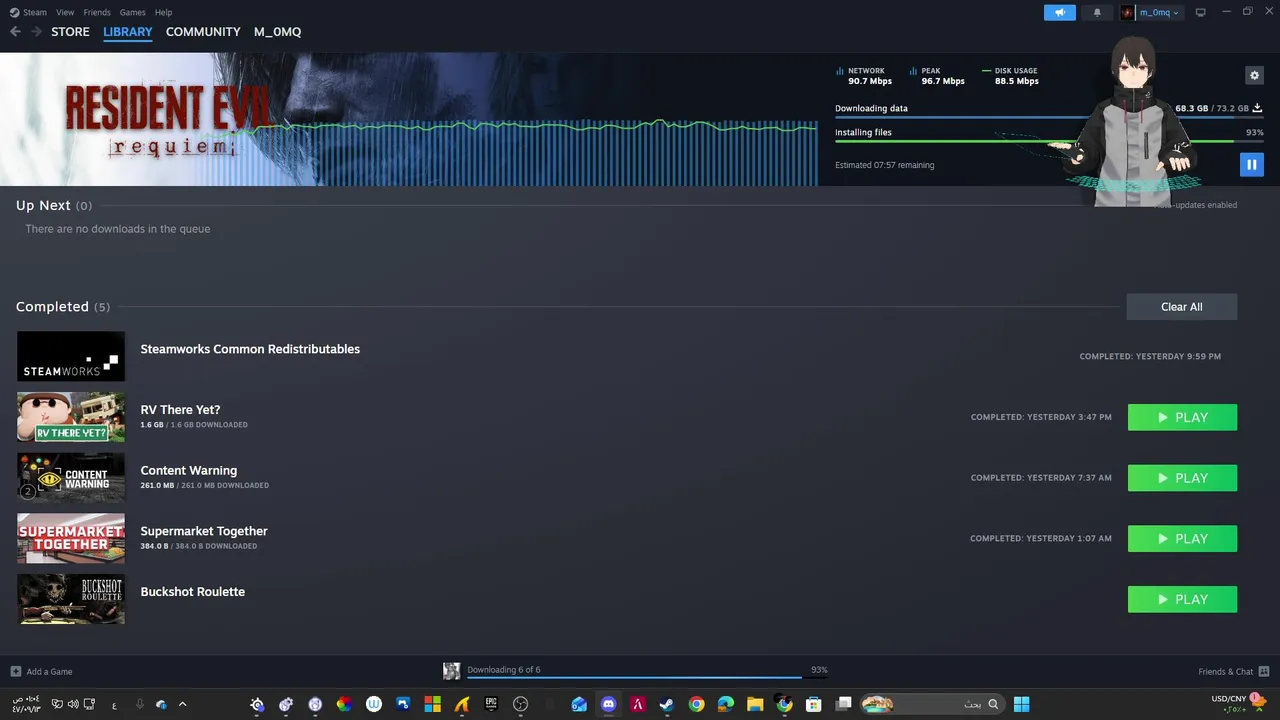The image size is (1280, 720).
Task: Select the Supermarket Together title text
Action: (204, 531)
